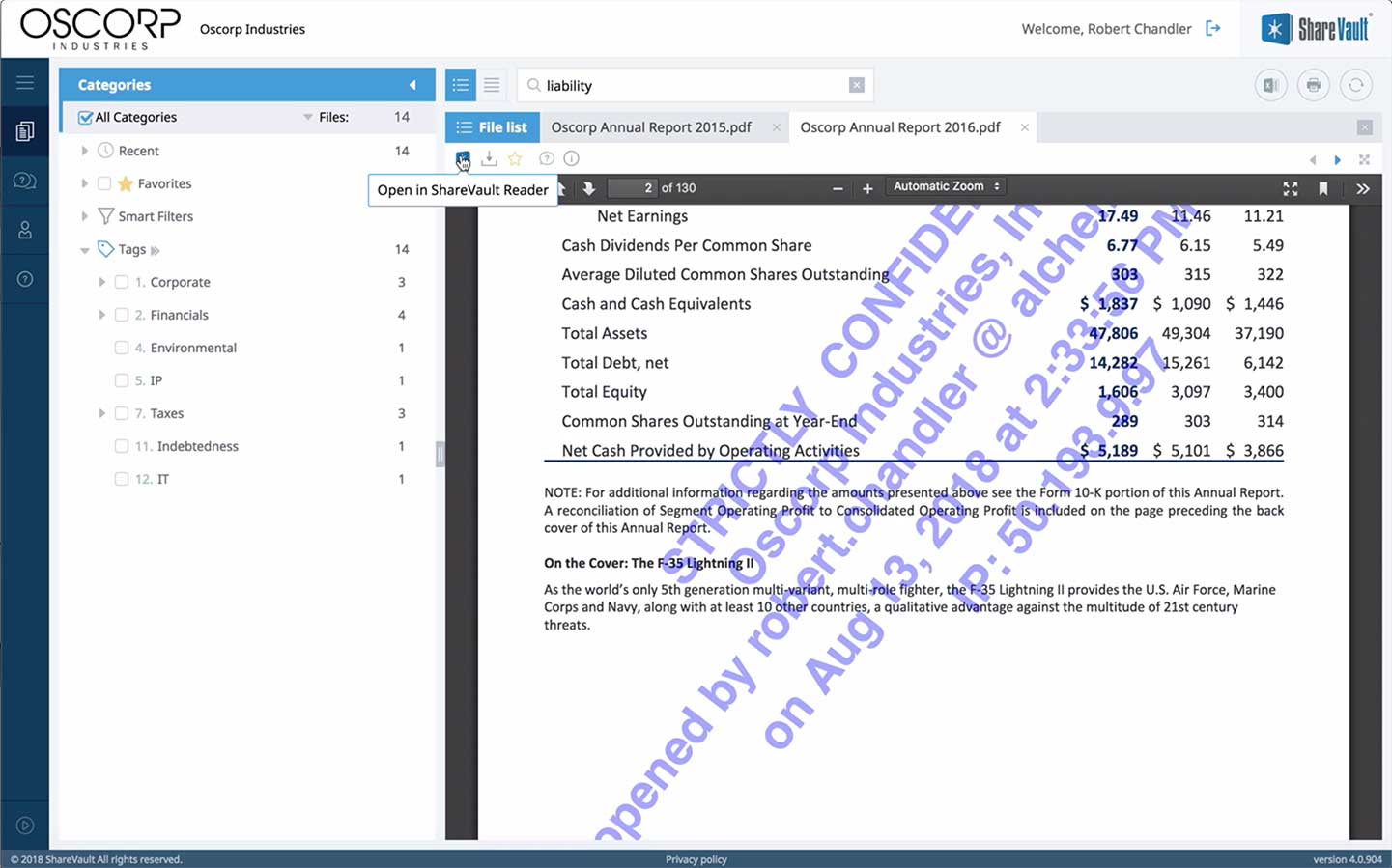Open the Automatic Zoom dropdown
Image resolution: width=1392 pixels, height=868 pixels.
946,186
